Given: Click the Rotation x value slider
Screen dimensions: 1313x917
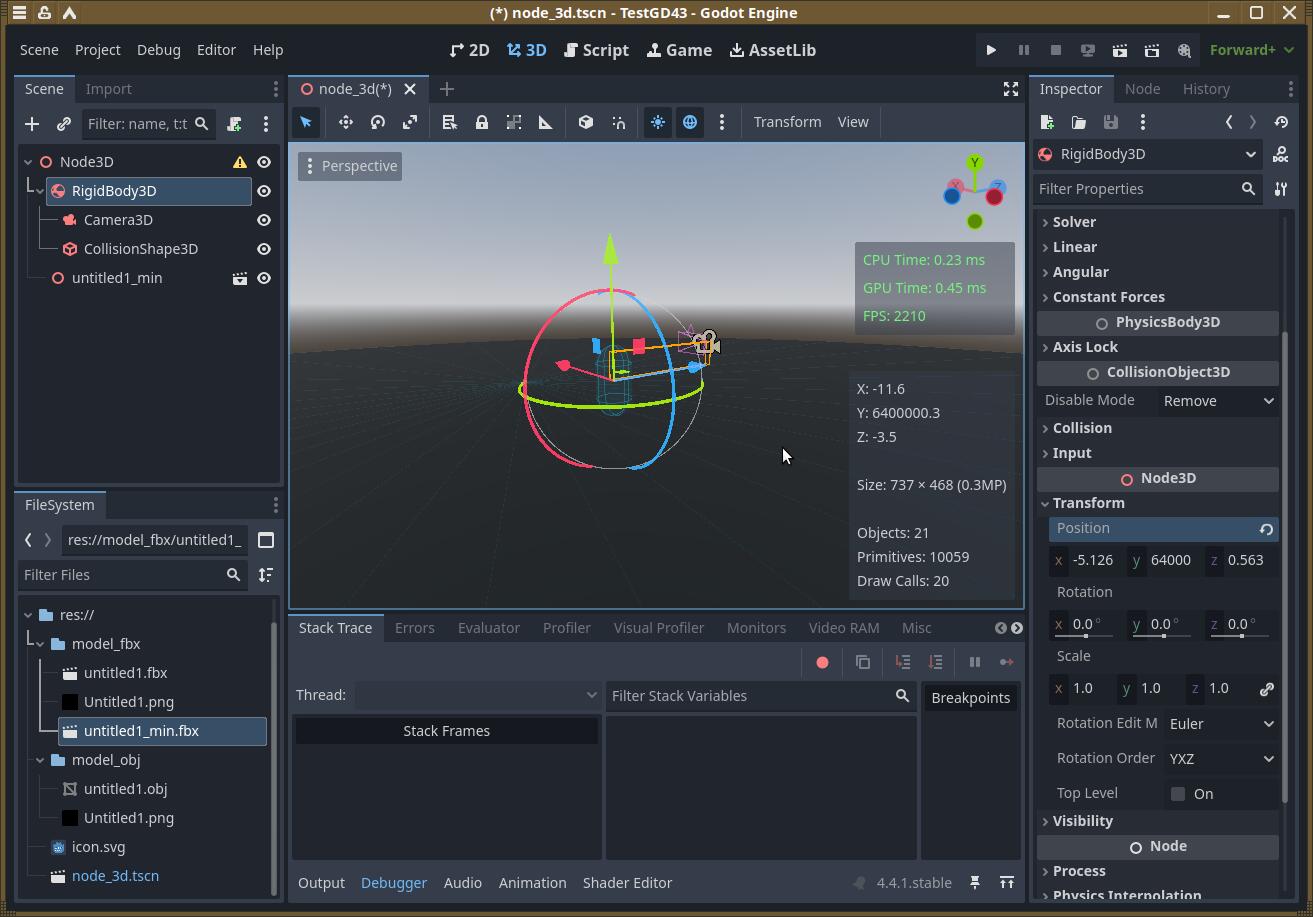Looking at the screenshot, I should tap(1086, 625).
